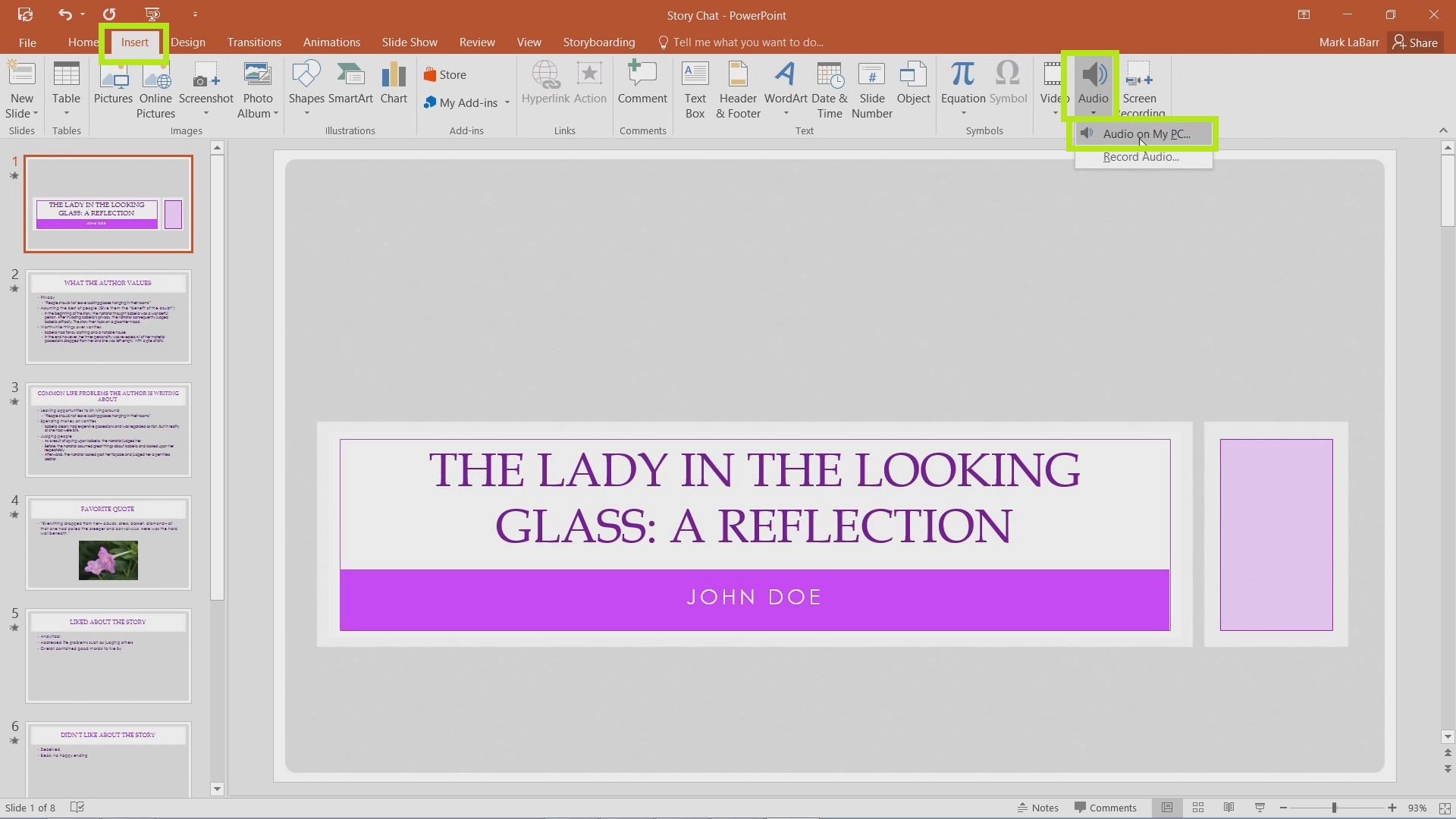Open the Animations tab
The height and width of the screenshot is (819, 1456).
coord(331,42)
